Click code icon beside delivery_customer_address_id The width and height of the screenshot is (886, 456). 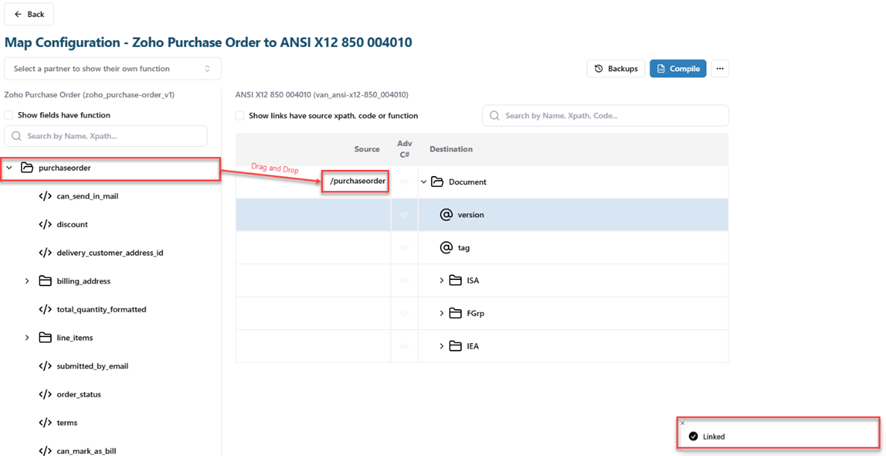tap(45, 253)
